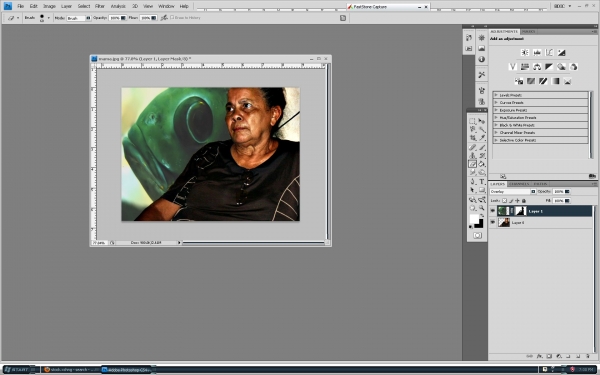Switch to Firefox taskbar button

click(x=71, y=370)
